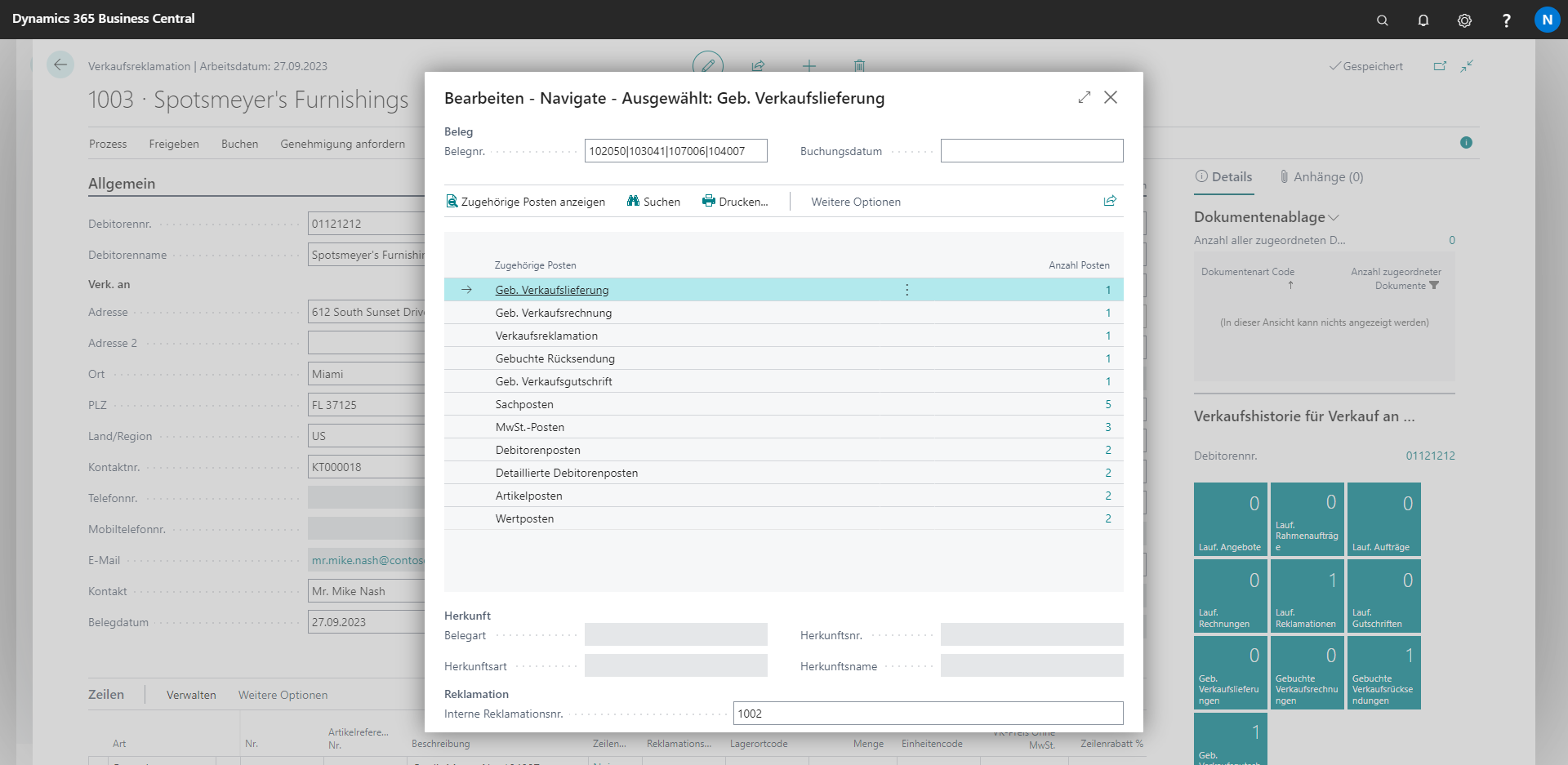
Task: Open settings gear icon
Action: click(x=1464, y=20)
